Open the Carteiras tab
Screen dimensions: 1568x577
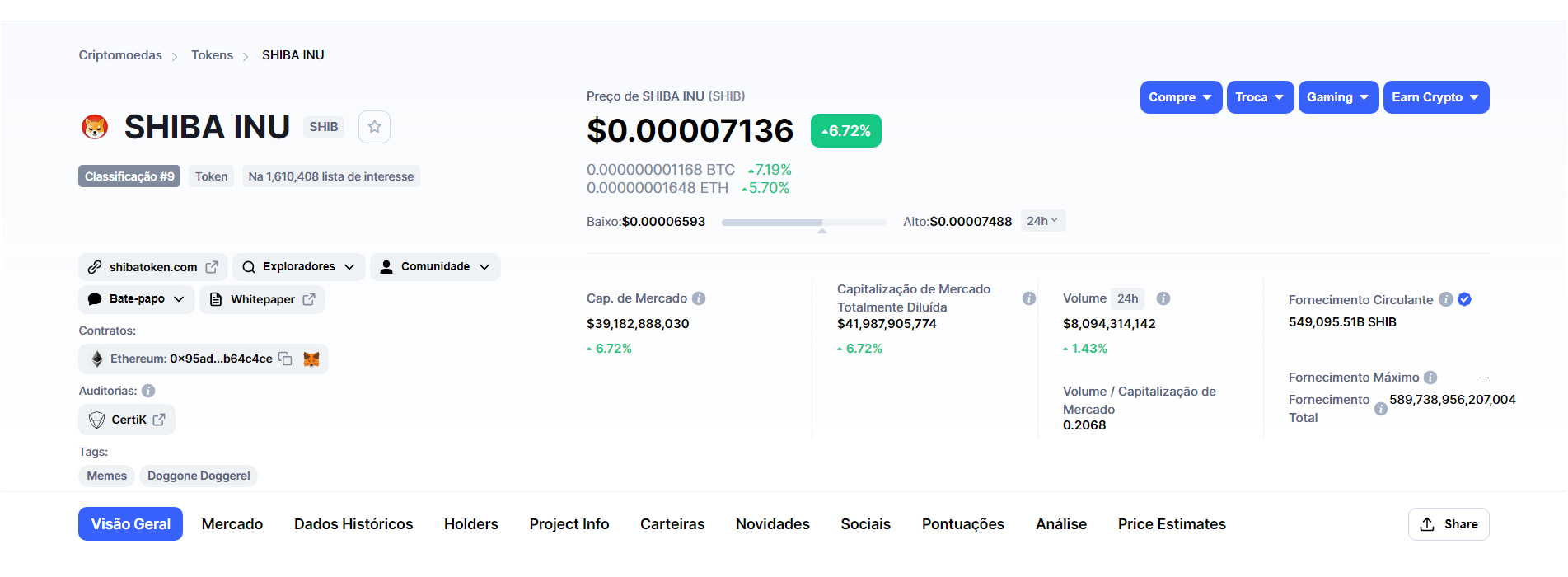[672, 524]
